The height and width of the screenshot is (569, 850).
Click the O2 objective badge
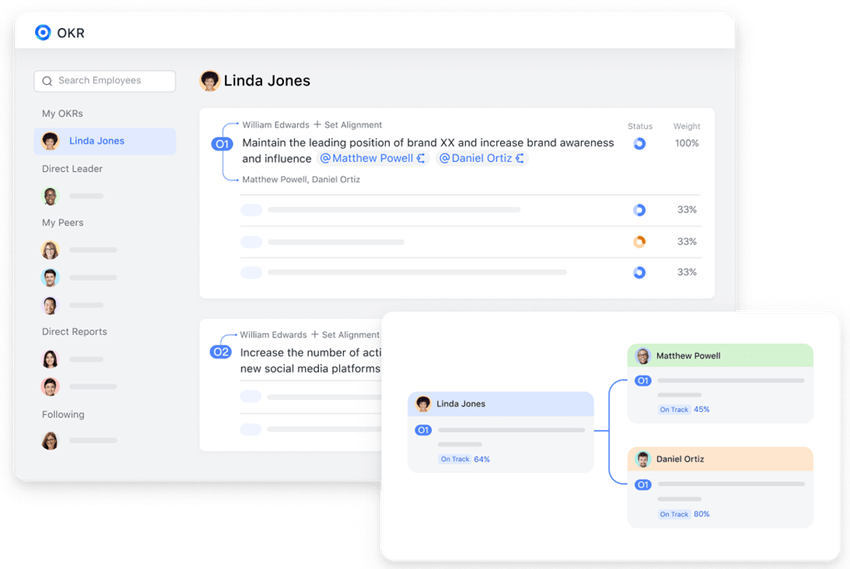(221, 352)
